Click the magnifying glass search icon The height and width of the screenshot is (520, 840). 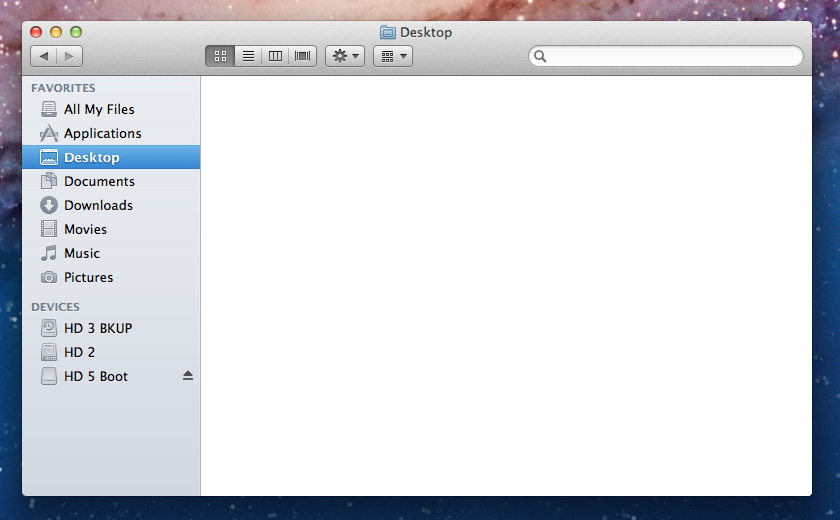tap(540, 56)
